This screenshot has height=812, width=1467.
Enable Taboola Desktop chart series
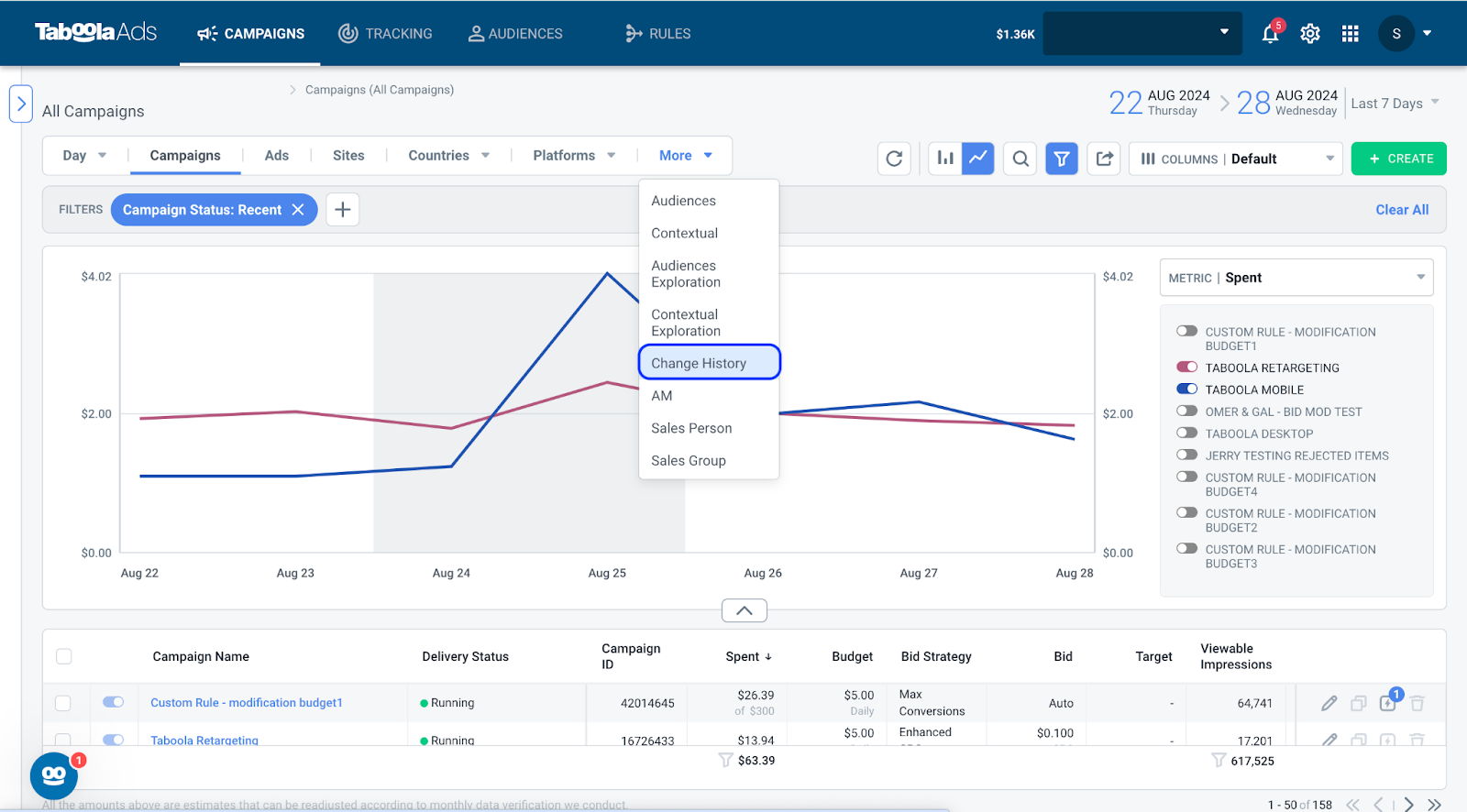(x=1187, y=433)
